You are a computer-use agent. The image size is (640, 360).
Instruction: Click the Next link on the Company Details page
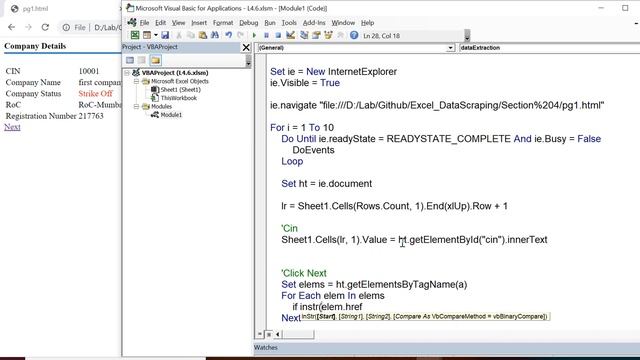point(12,127)
